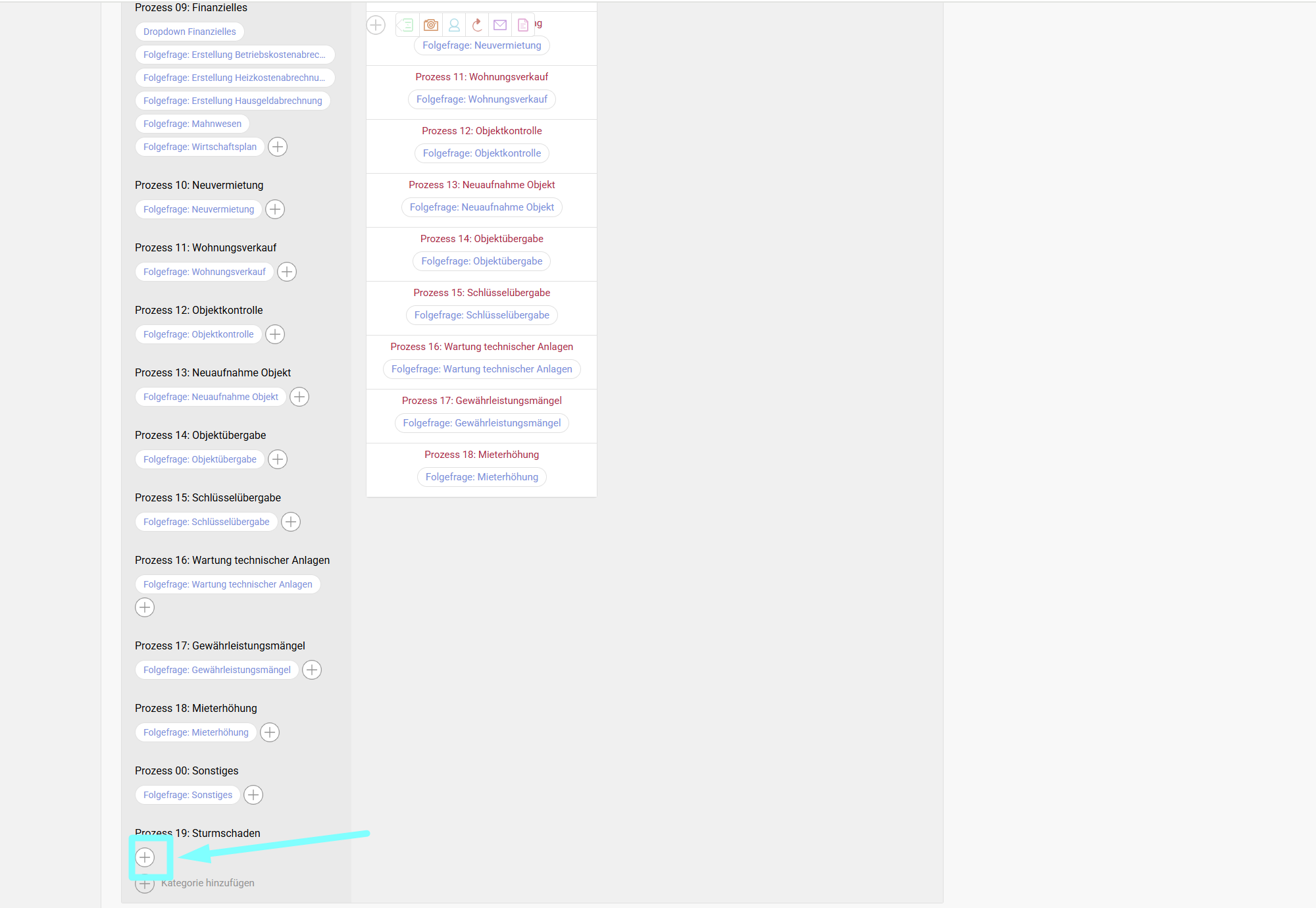
Task: Click the green list tag icon
Action: point(406,25)
